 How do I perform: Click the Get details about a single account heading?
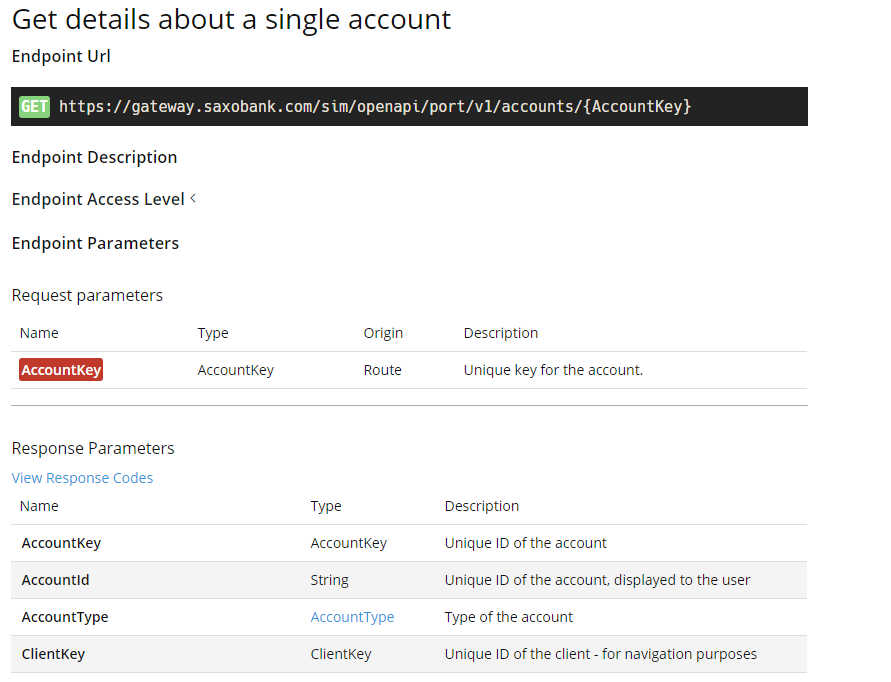(x=230, y=19)
